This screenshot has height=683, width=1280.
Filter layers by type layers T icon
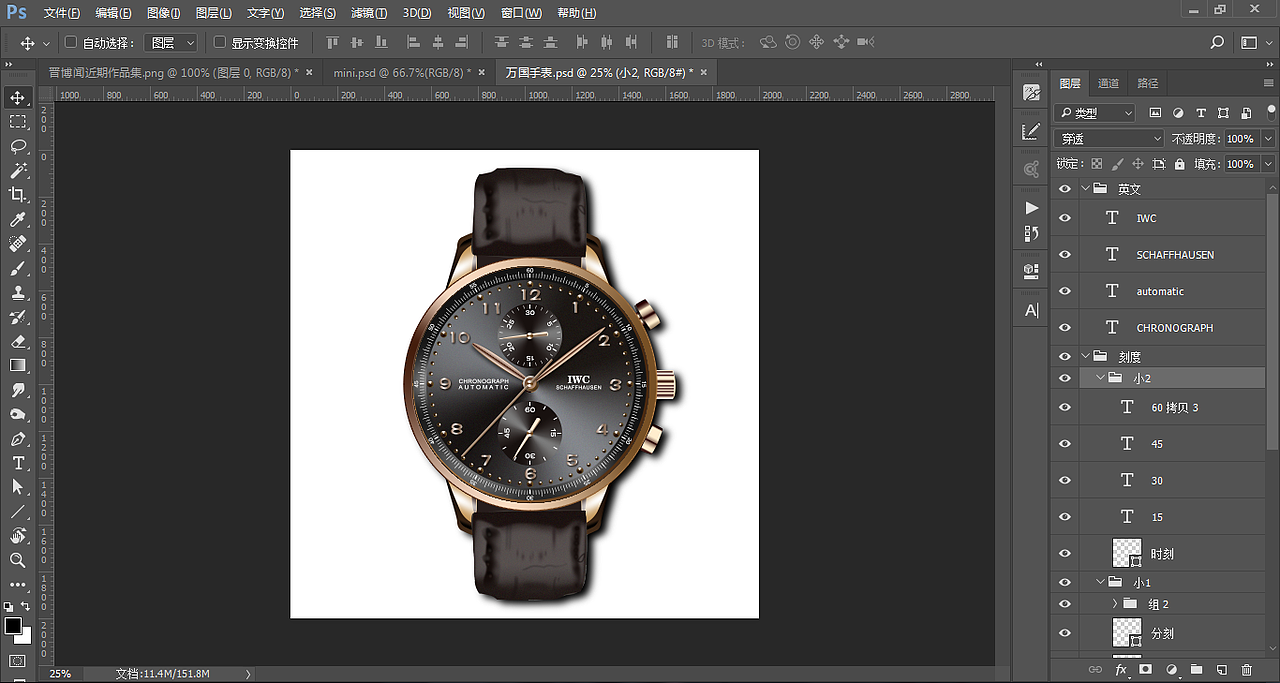point(1201,113)
